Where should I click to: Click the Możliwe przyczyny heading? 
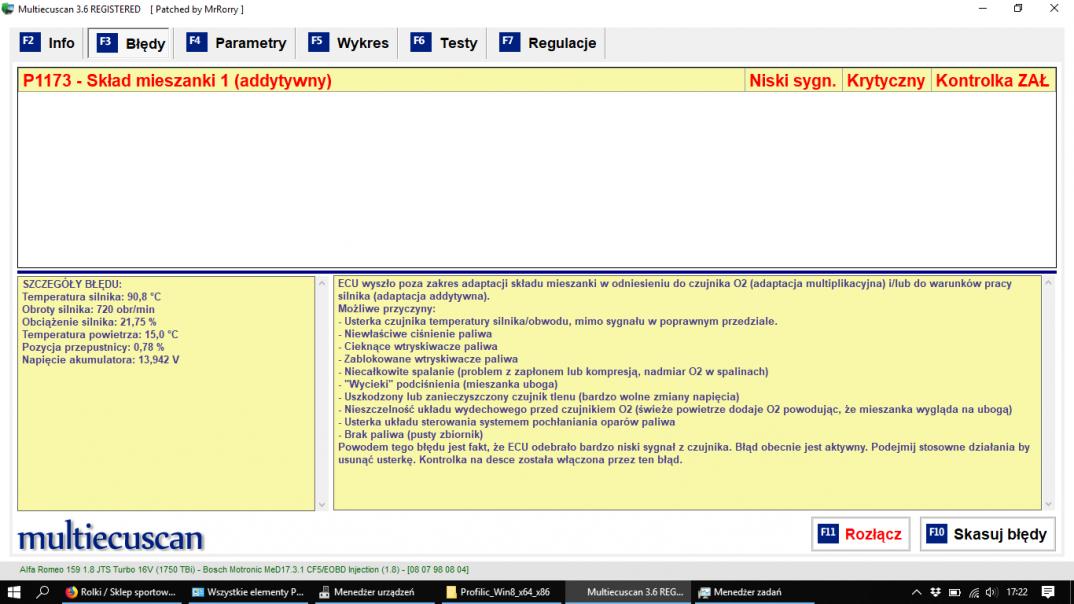coord(386,309)
